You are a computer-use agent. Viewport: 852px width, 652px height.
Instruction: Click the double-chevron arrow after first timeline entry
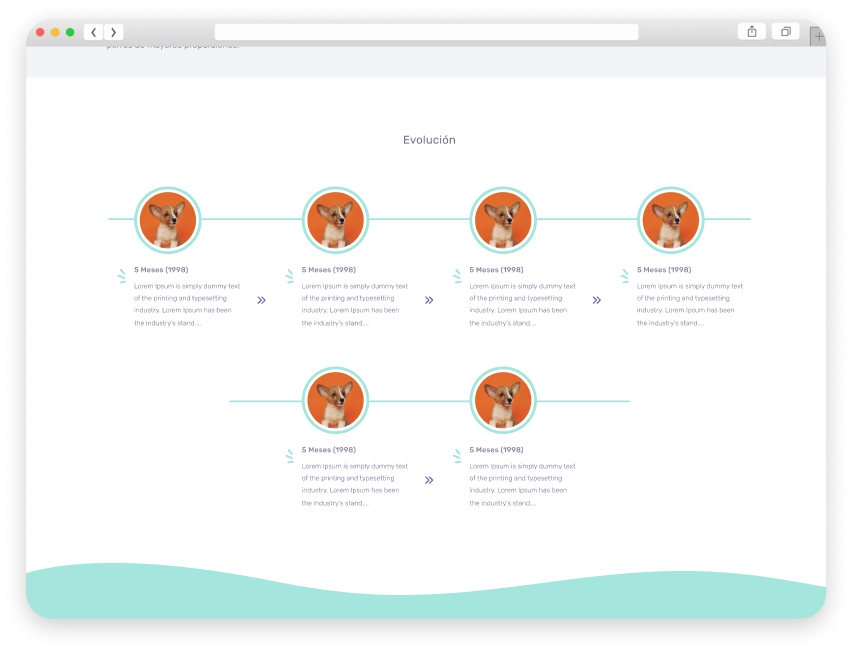(261, 299)
